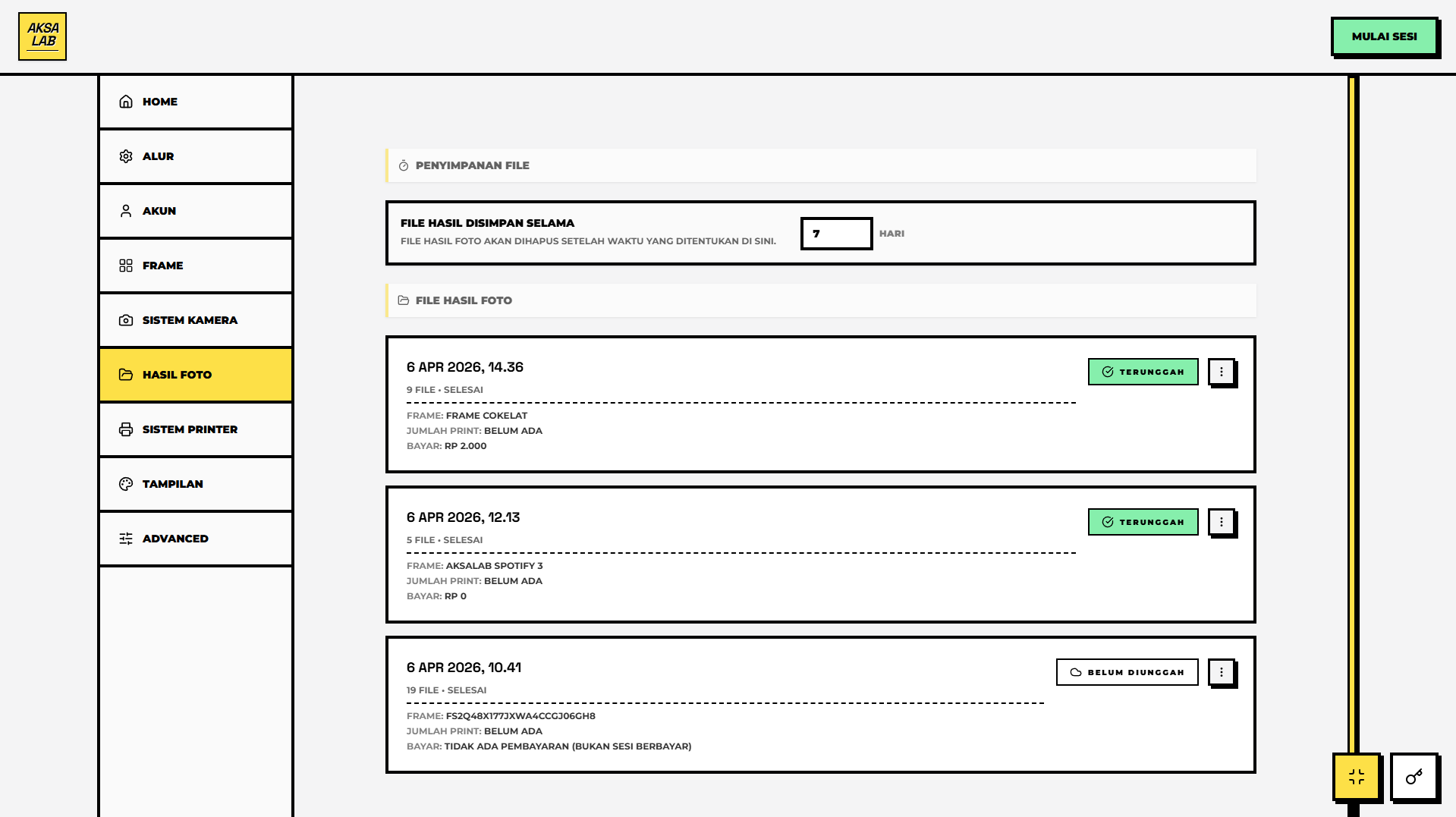Click the key icon button
1456x817 pixels.
1414,776
